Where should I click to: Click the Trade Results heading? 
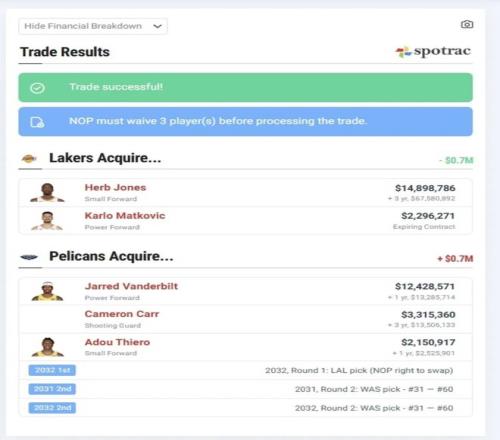[65, 52]
